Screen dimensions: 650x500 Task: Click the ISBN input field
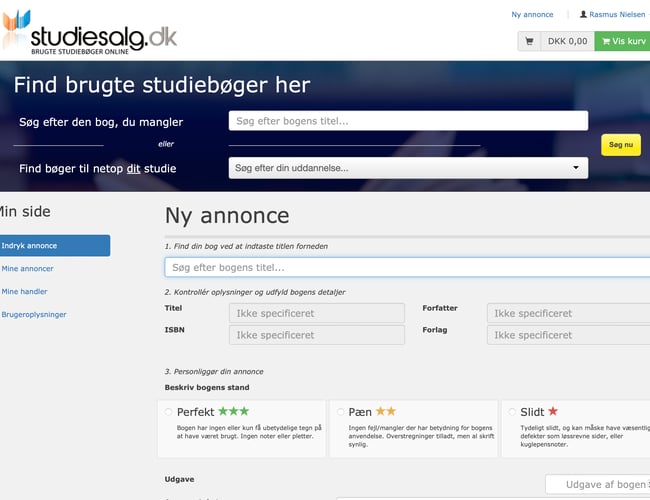317,335
